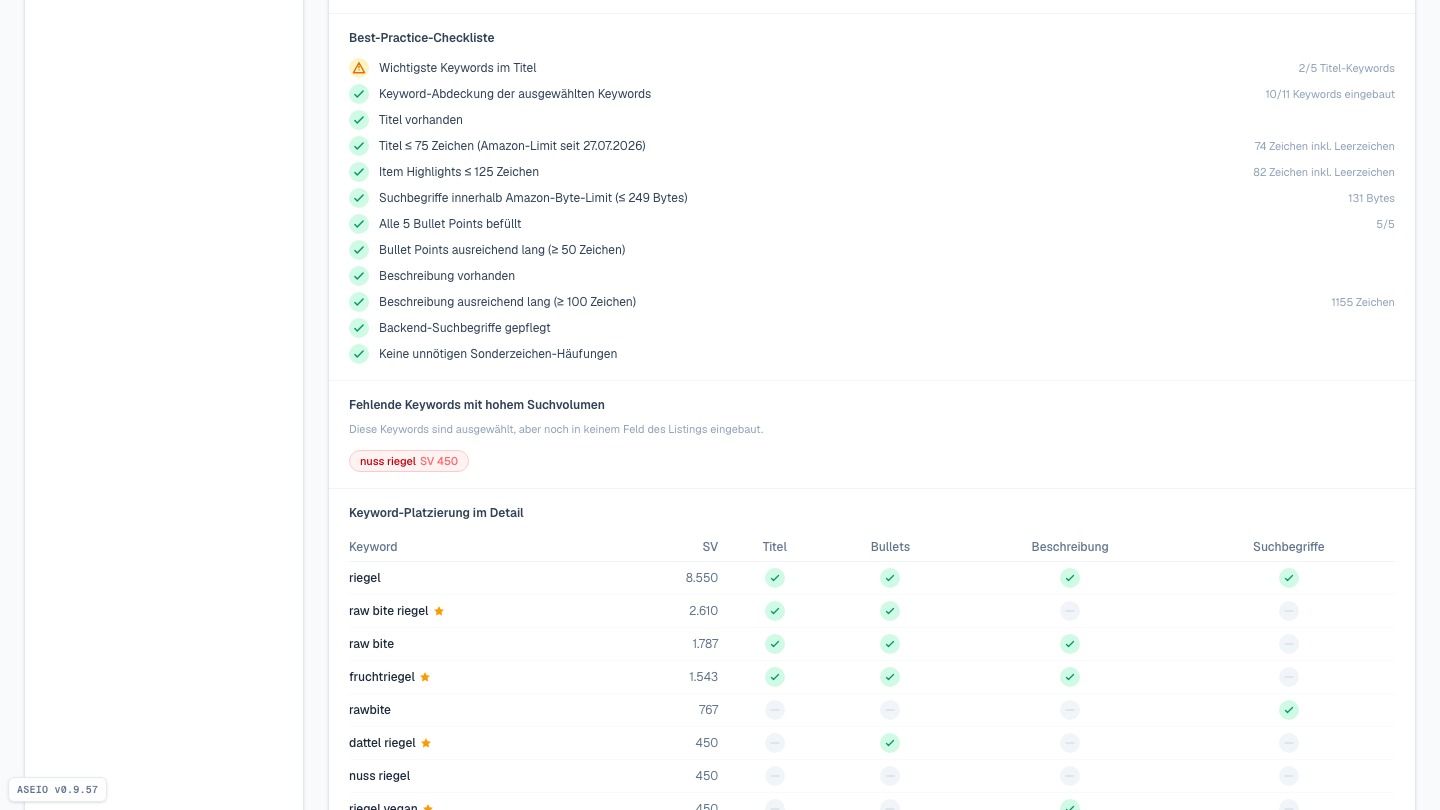Click the 1.787 search volume cell
This screenshot has height=810, width=1440.
click(x=705, y=644)
